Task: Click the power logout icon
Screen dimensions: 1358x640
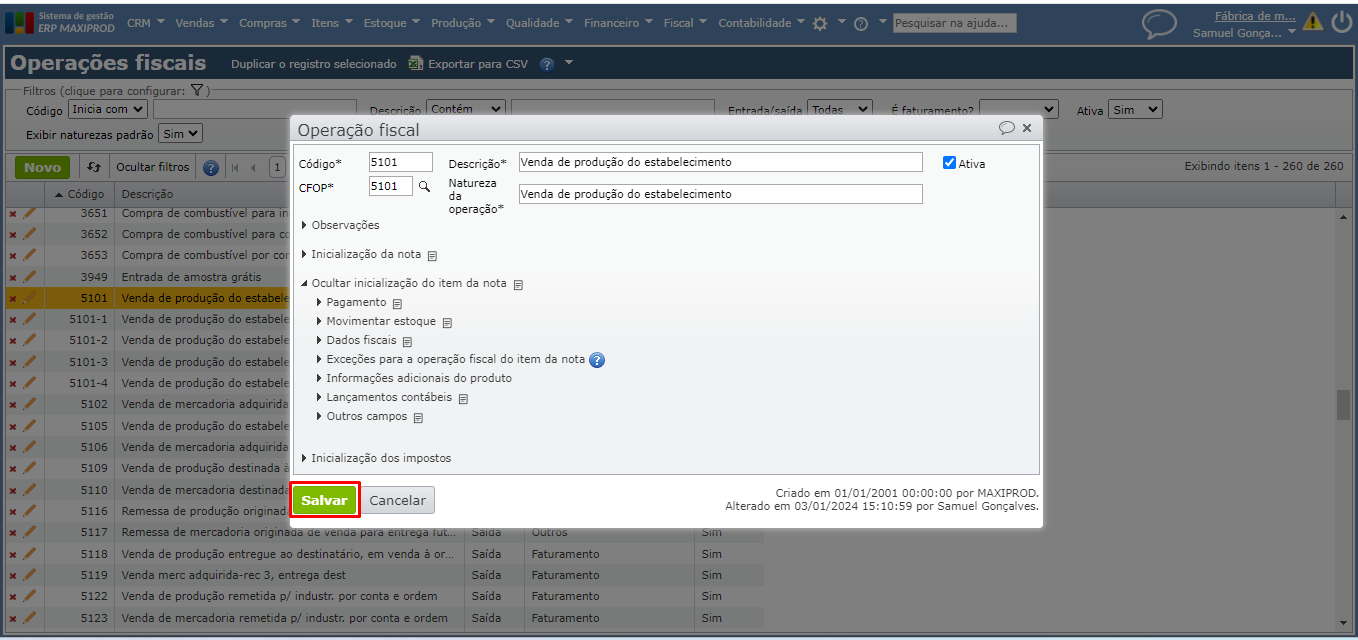Action: click(x=1341, y=22)
